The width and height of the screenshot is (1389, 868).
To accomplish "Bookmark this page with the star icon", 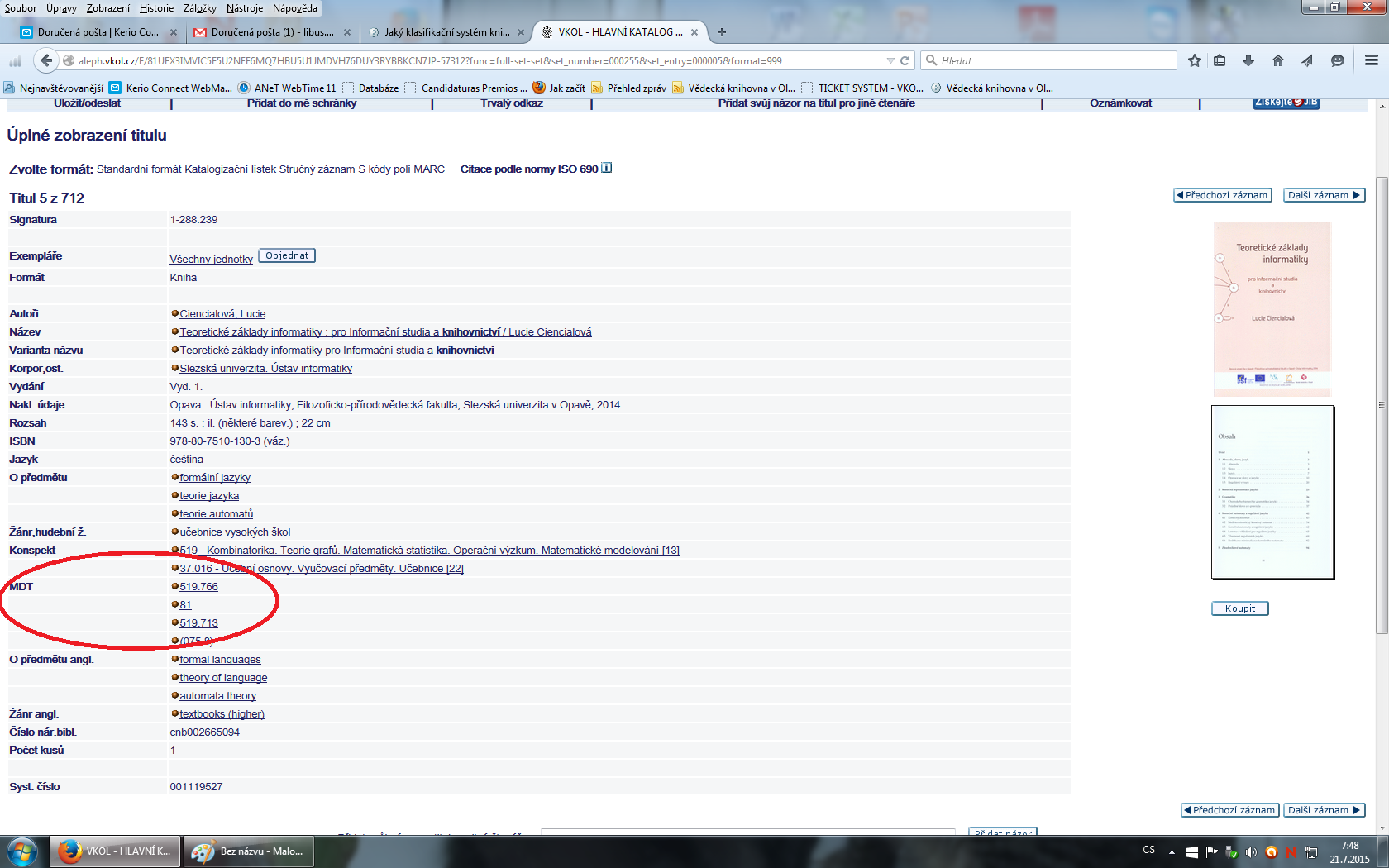I will click(1194, 60).
